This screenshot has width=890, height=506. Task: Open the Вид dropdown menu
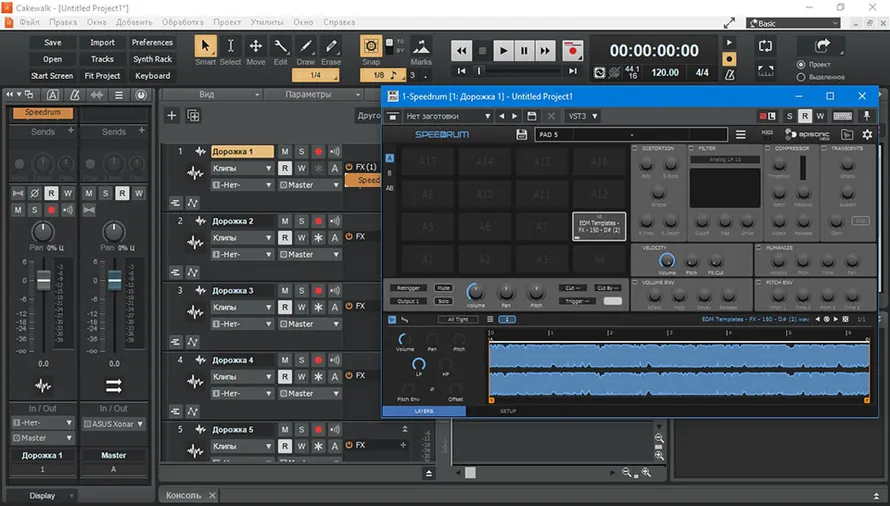(x=213, y=94)
